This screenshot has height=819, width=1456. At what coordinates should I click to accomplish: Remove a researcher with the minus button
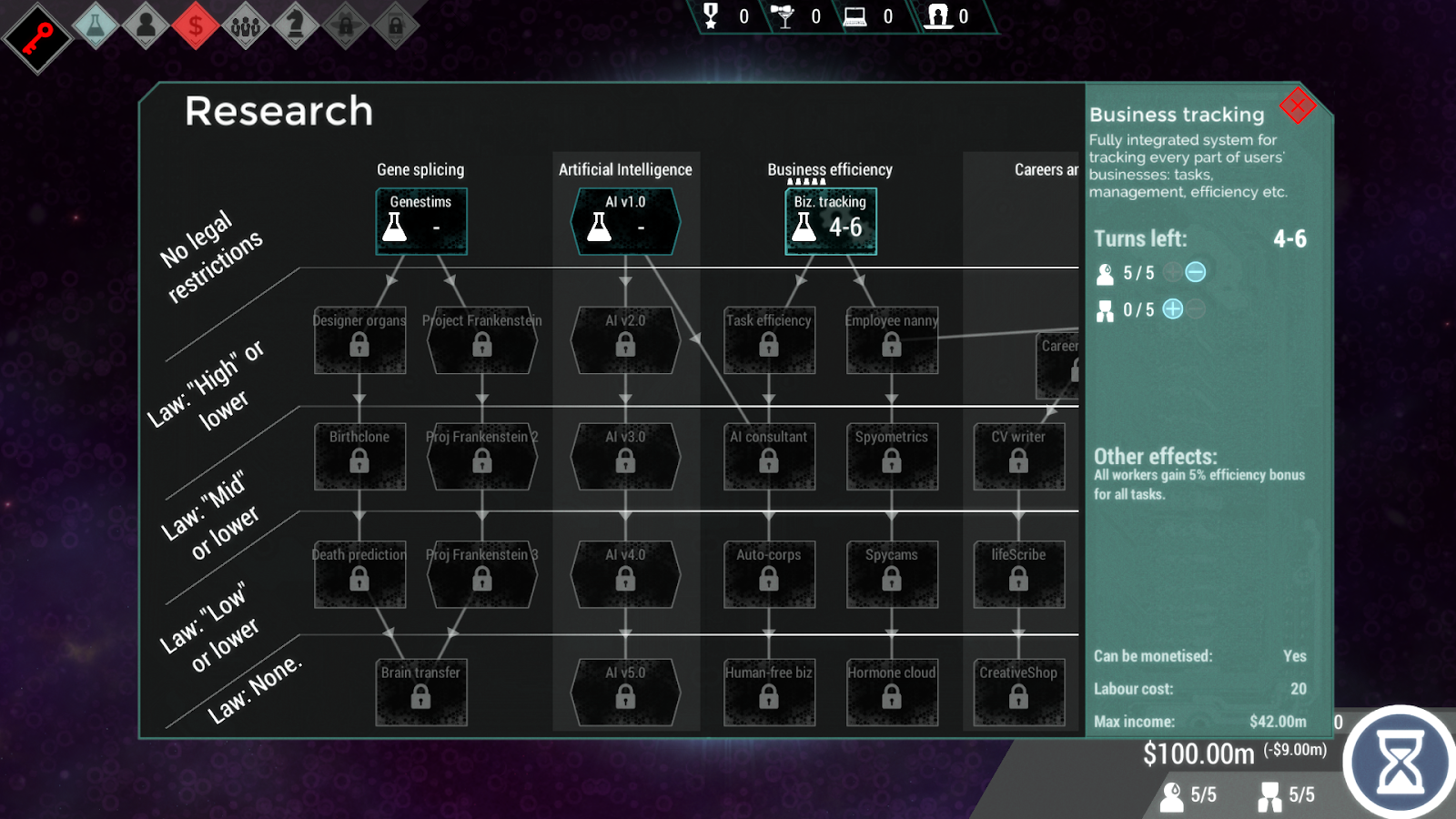tap(1196, 272)
